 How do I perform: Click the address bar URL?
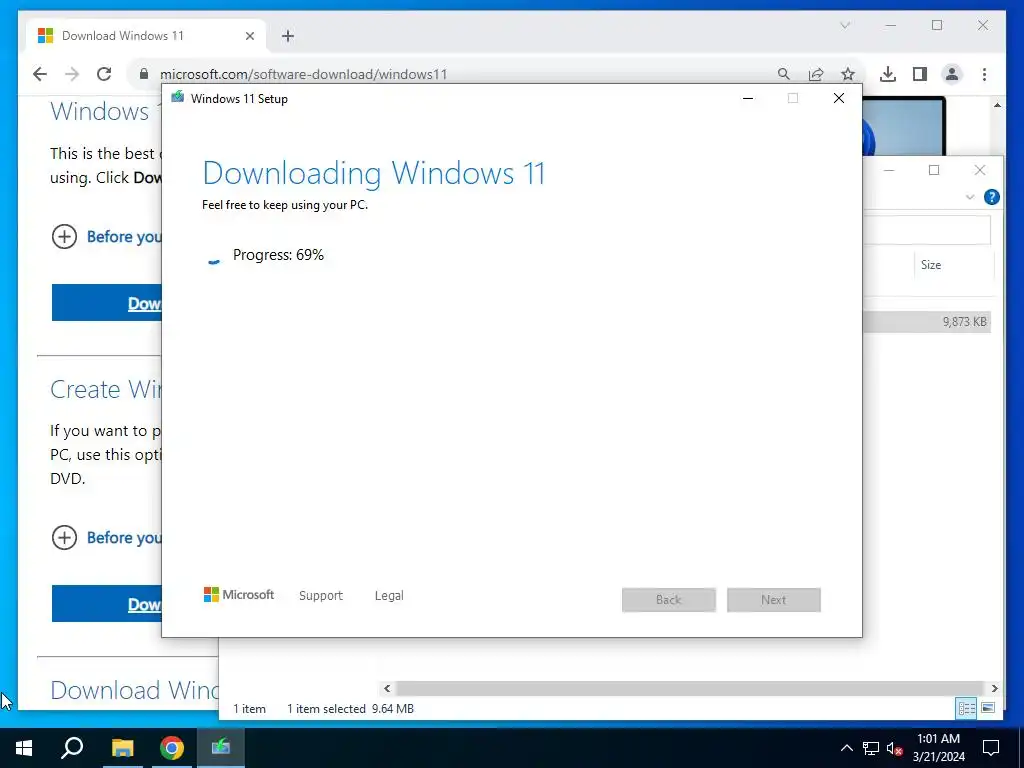[x=304, y=74]
